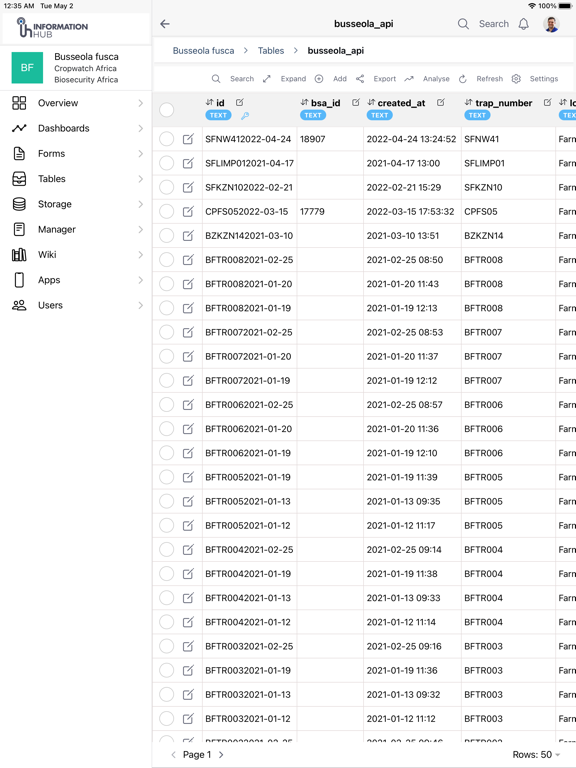This screenshot has width=576, height=768.
Task: Edit row CPFS052022-03-15
Action: (188, 212)
